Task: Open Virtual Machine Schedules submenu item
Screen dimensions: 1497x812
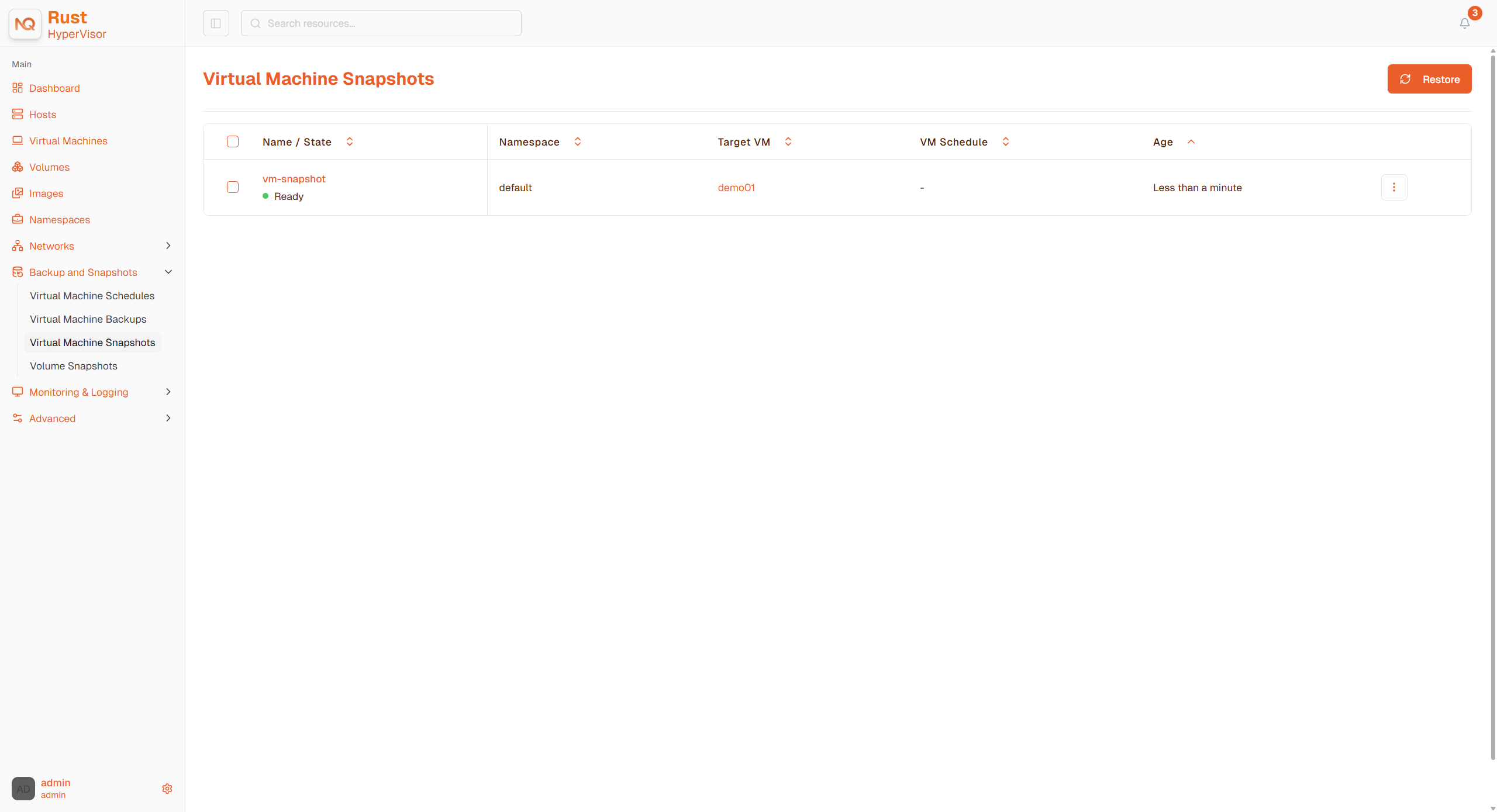Action: (x=92, y=295)
